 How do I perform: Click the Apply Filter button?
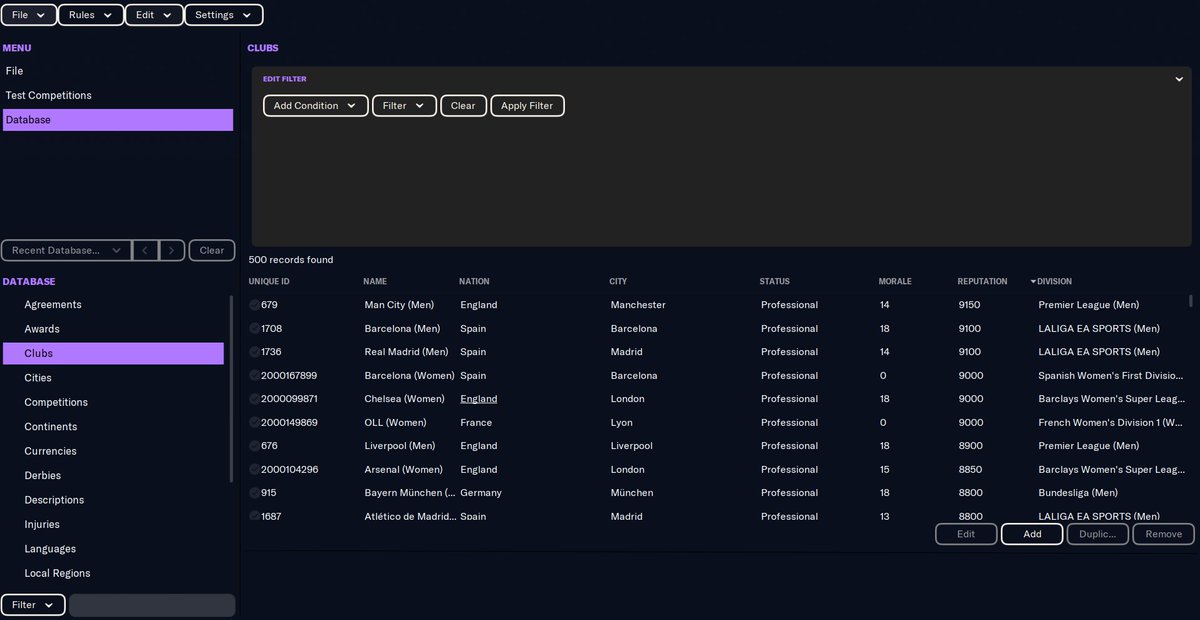pos(527,105)
